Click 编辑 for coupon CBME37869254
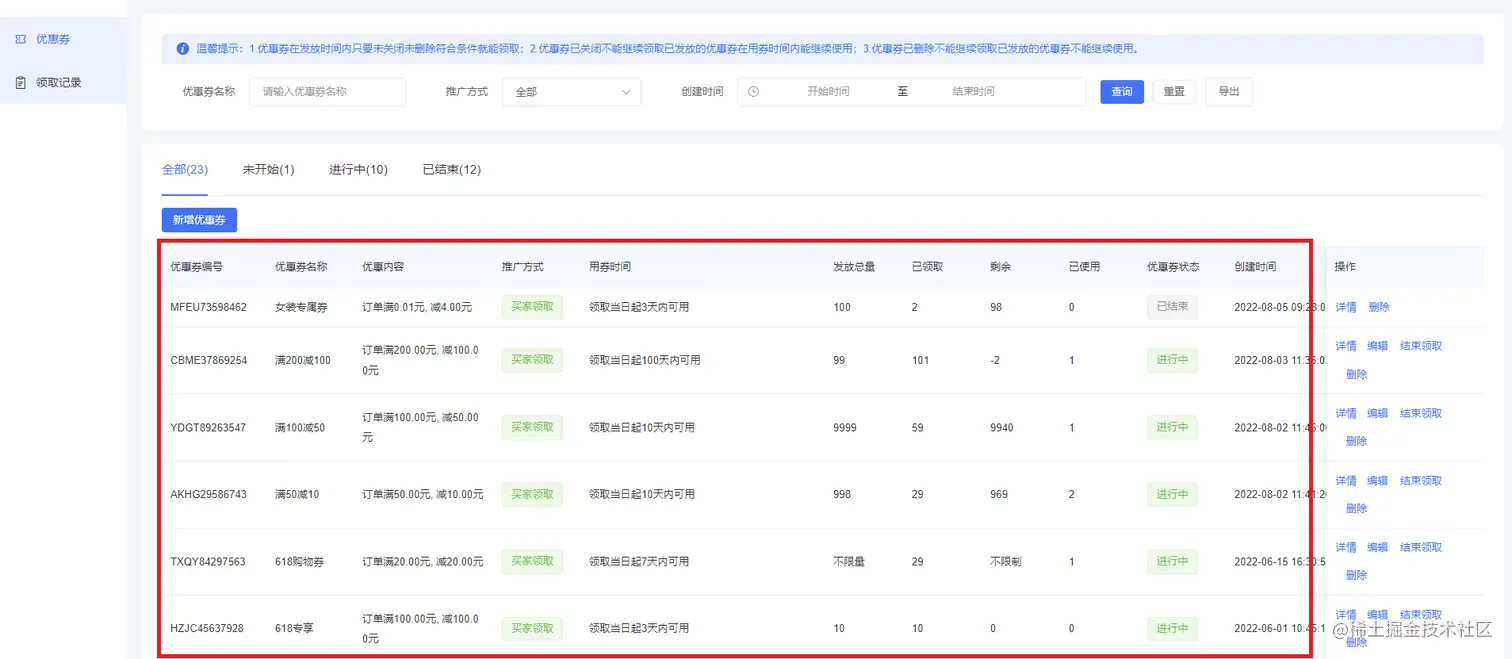The width and height of the screenshot is (1512, 659). [x=1378, y=346]
